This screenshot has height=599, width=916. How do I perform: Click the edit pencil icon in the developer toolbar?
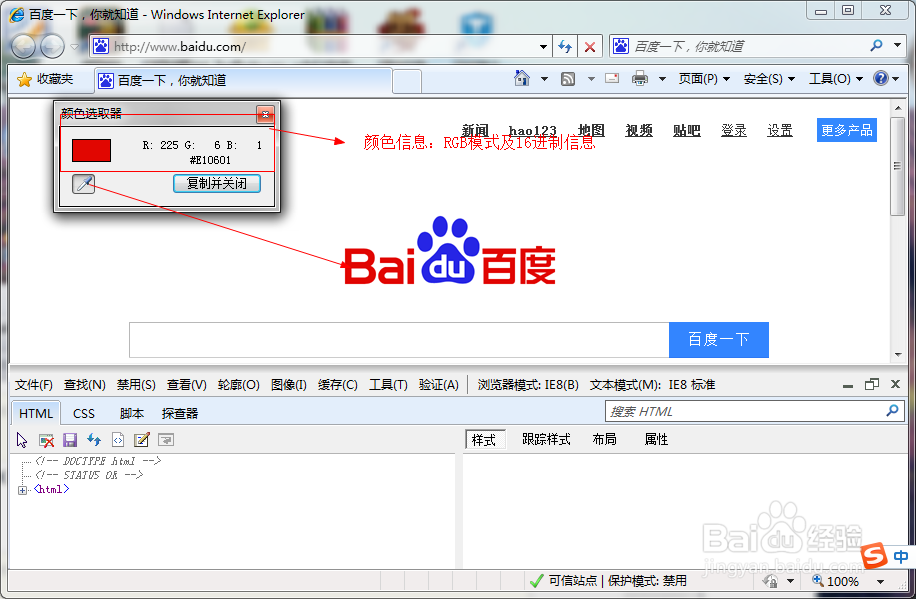coord(142,439)
